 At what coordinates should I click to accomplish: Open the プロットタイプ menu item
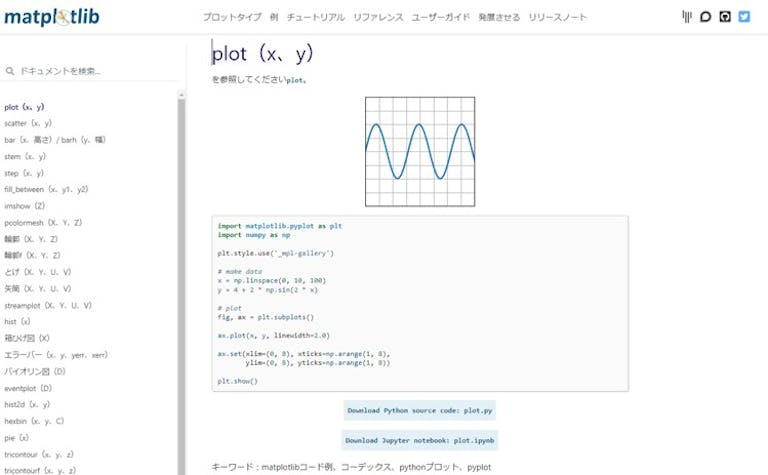click(x=232, y=17)
